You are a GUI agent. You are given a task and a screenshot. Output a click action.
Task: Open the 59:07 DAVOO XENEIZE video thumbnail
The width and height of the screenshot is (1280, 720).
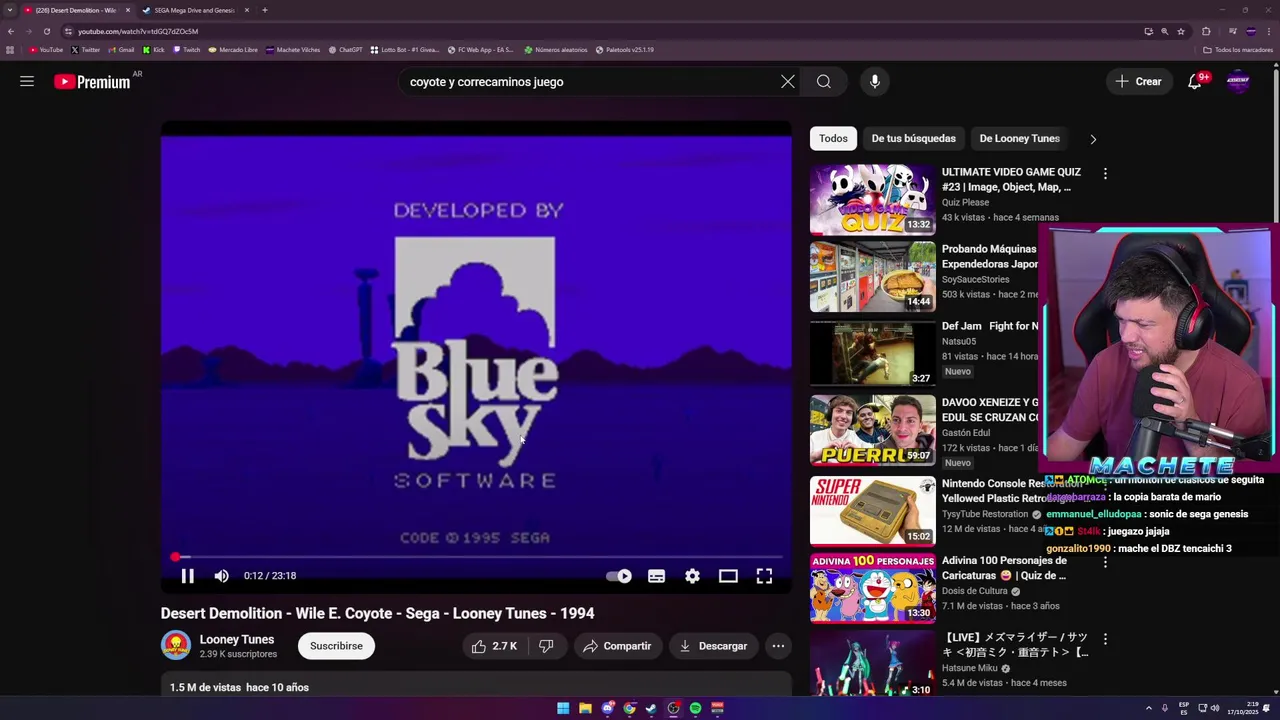pos(873,430)
